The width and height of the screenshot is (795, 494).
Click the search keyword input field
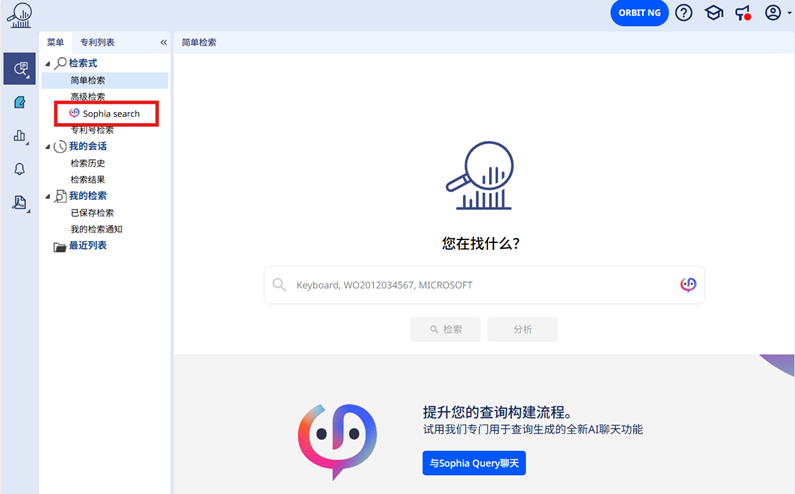[484, 285]
